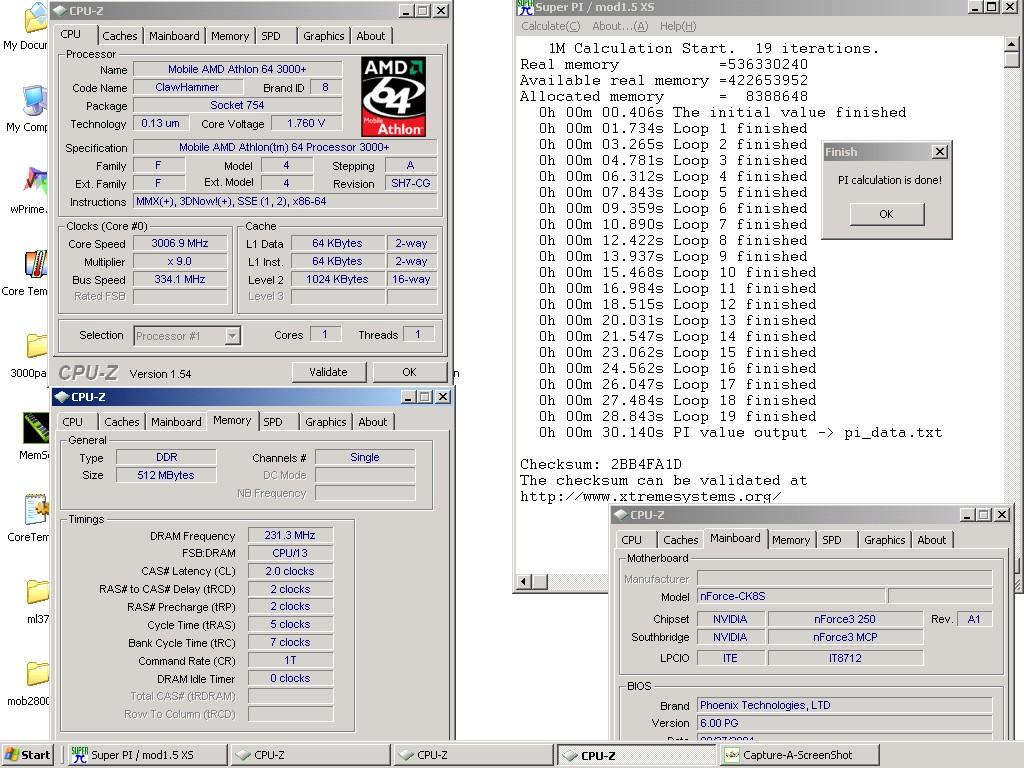This screenshot has height=768, width=1024.
Task: Click the Checksum: 2BB4FA1D line
Action: (x=600, y=464)
